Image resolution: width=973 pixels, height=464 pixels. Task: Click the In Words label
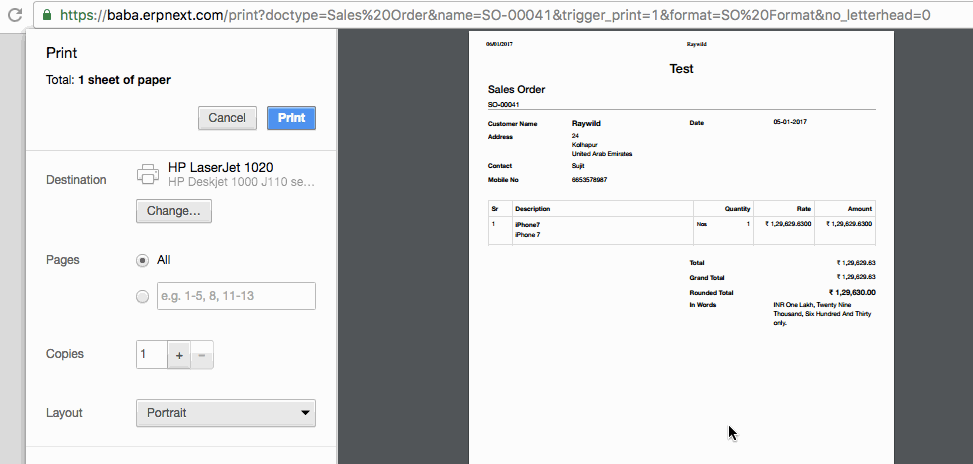702,305
